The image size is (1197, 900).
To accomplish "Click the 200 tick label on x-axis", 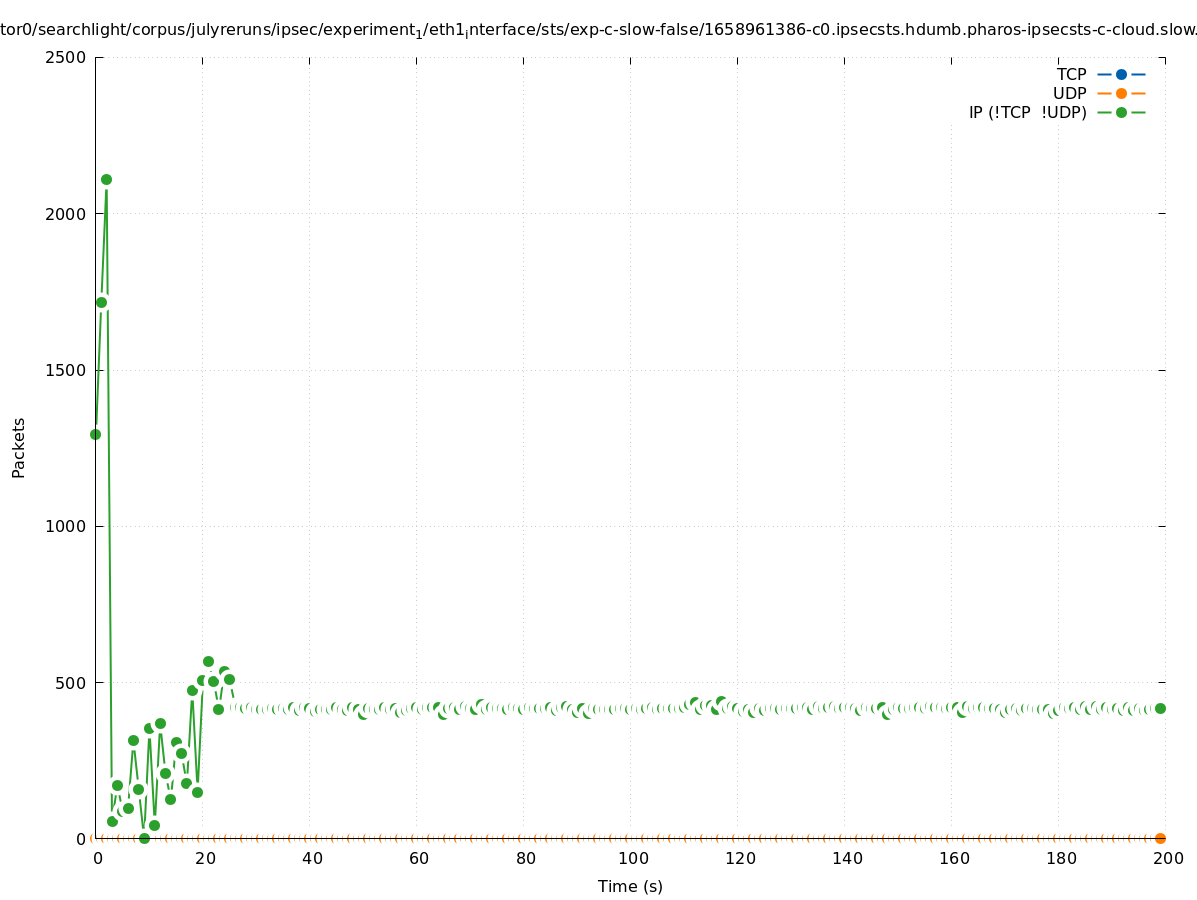I will 1168,858.
